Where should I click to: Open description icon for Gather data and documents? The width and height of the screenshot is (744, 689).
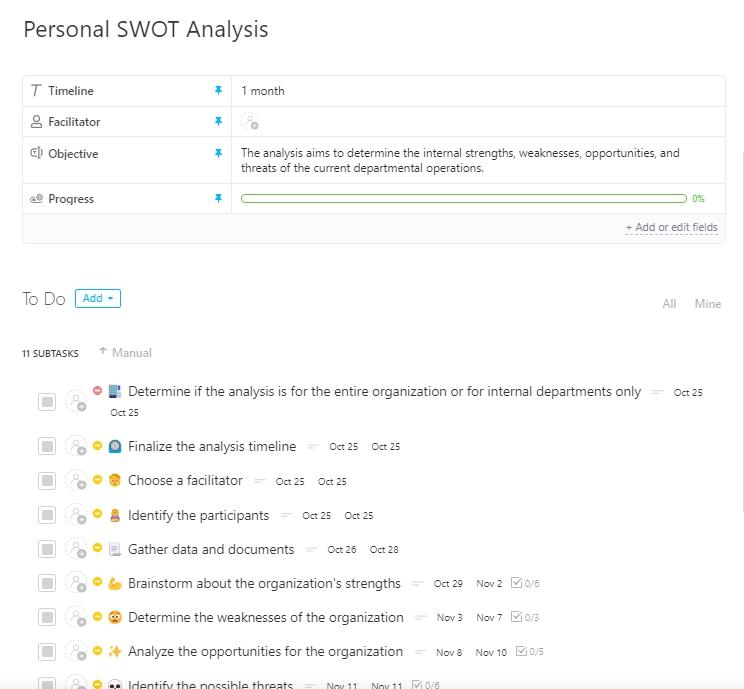click(x=311, y=549)
